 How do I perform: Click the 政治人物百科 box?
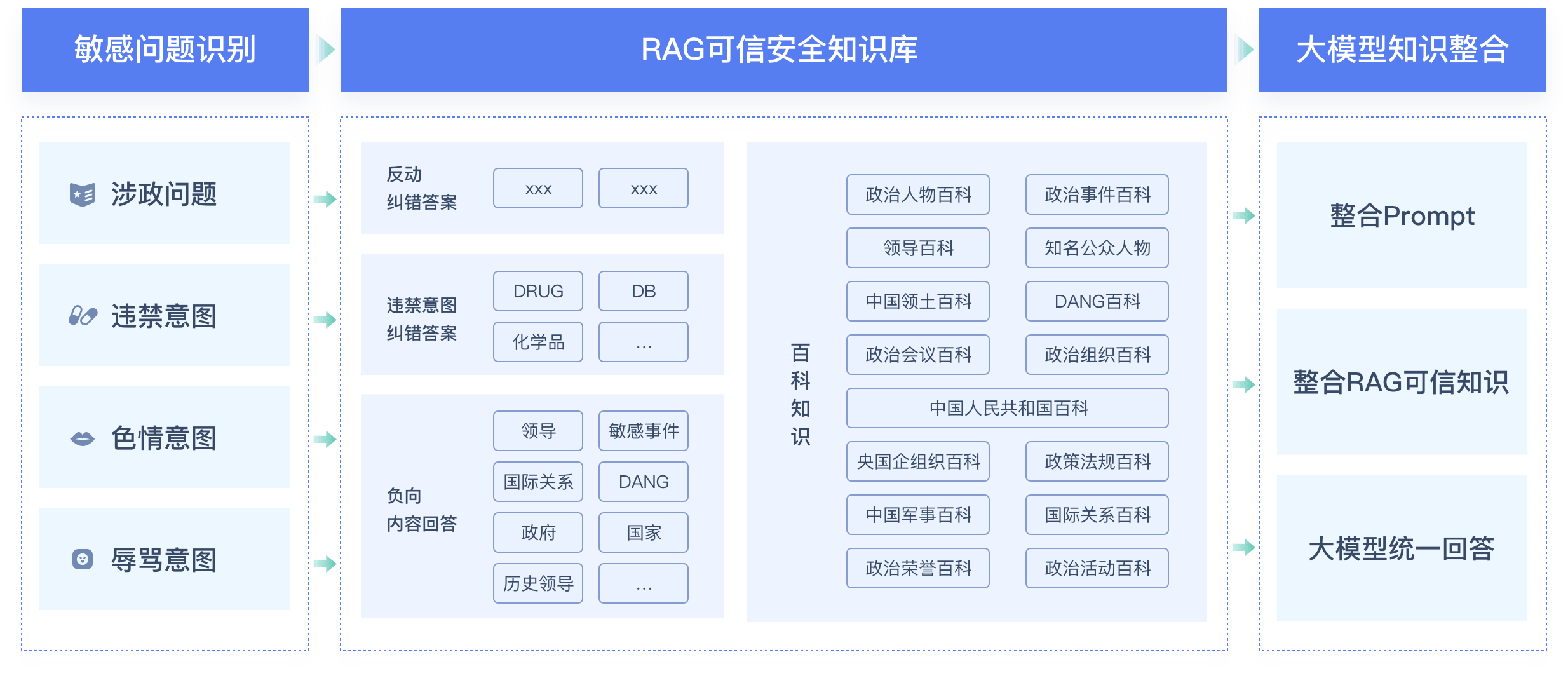click(x=917, y=194)
